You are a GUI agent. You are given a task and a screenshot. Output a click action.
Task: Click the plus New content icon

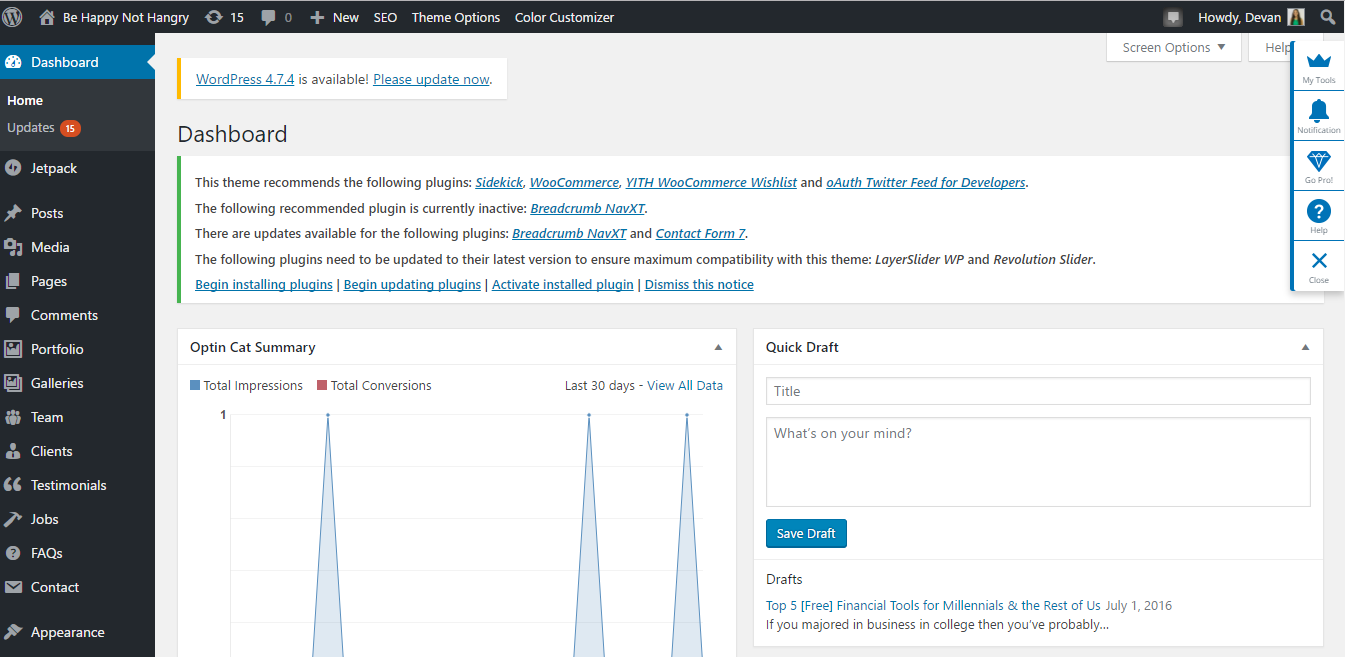[x=316, y=17]
